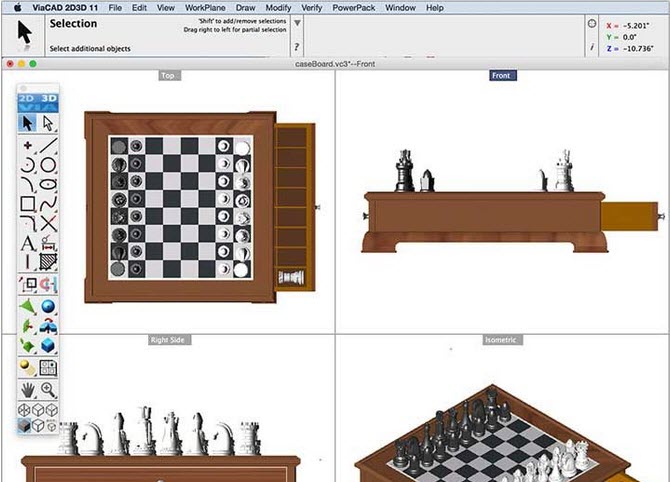Switch to shaded solid cube render mode
This screenshot has width=670, height=482.
click(24, 425)
